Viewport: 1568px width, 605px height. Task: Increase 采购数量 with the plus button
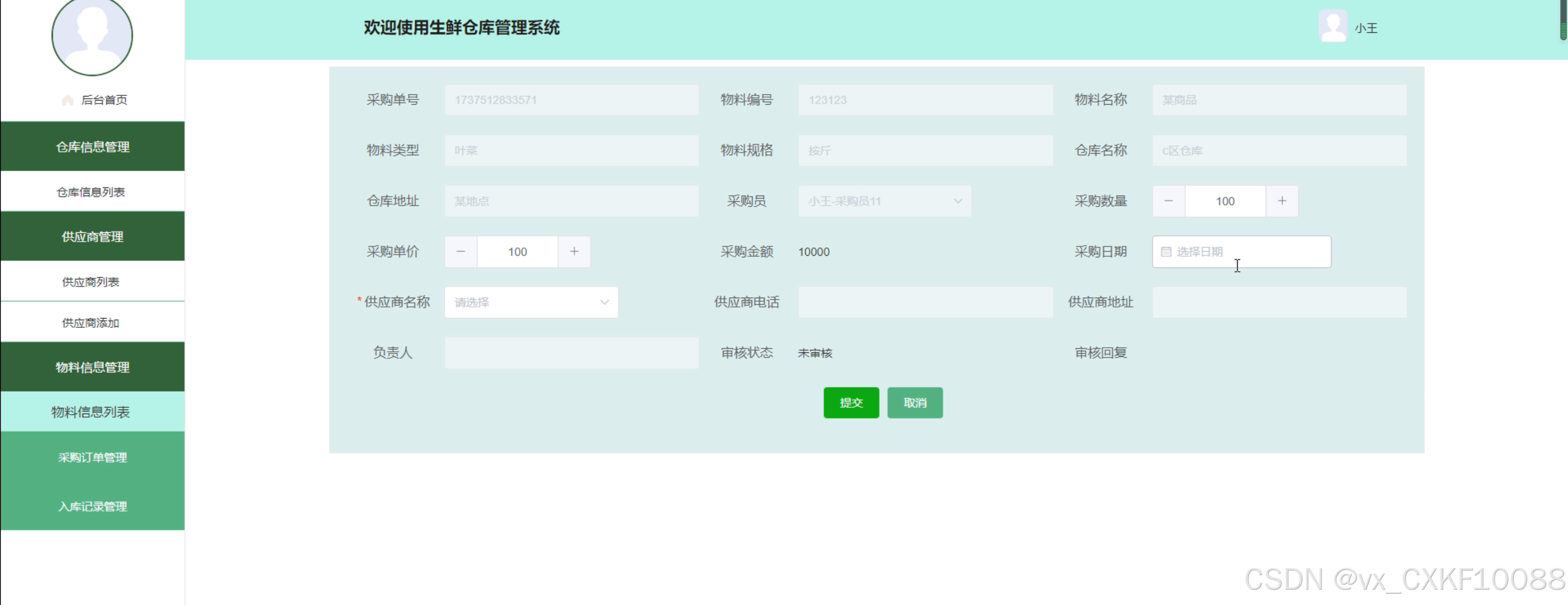(1282, 202)
